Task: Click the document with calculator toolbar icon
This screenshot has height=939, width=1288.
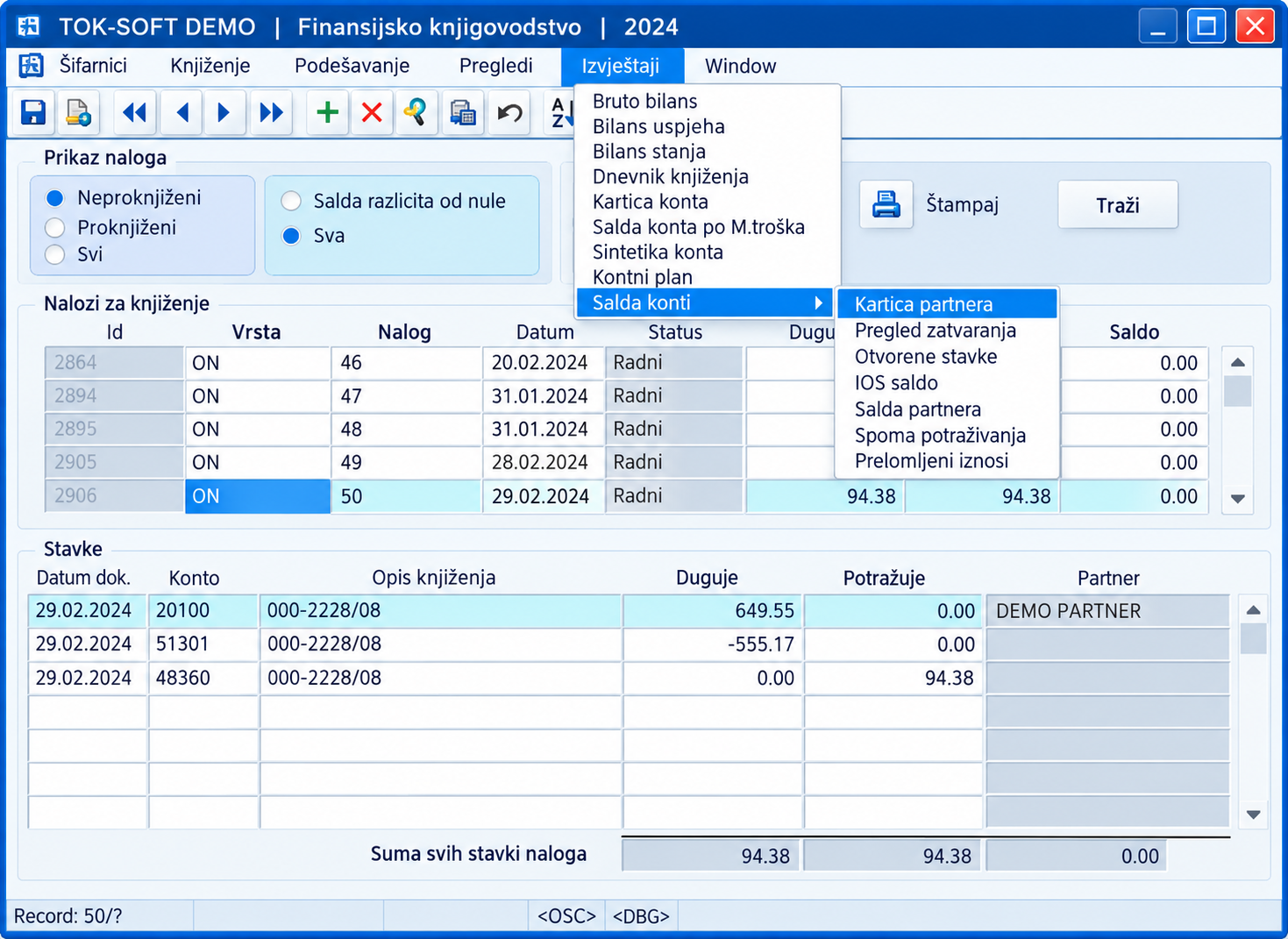Action: pyautogui.click(x=463, y=112)
